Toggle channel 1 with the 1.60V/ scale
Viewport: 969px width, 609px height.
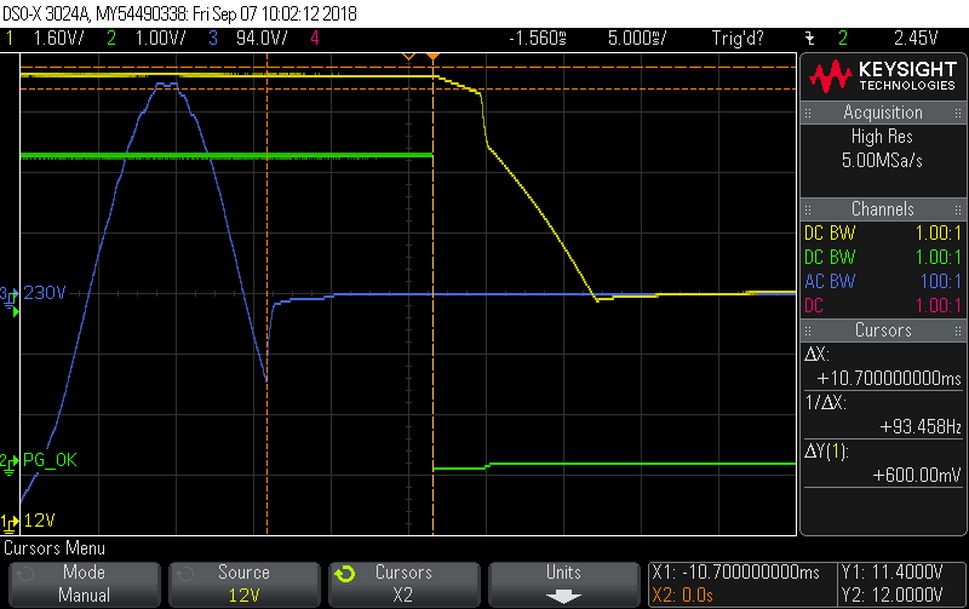pos(44,38)
